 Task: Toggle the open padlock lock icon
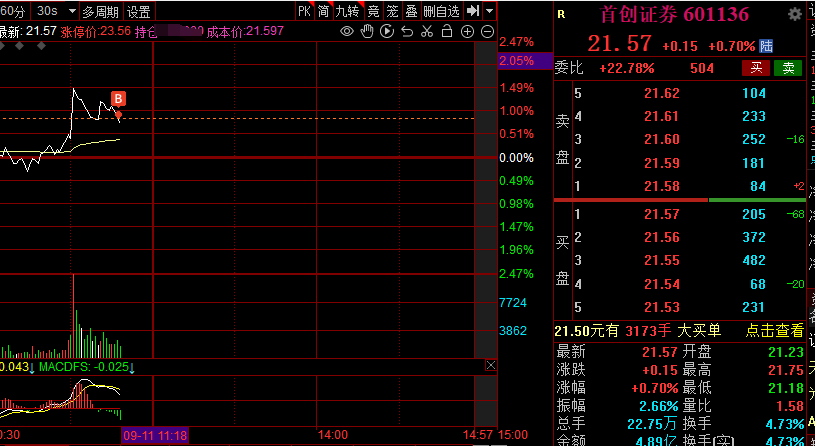[x=446, y=31]
